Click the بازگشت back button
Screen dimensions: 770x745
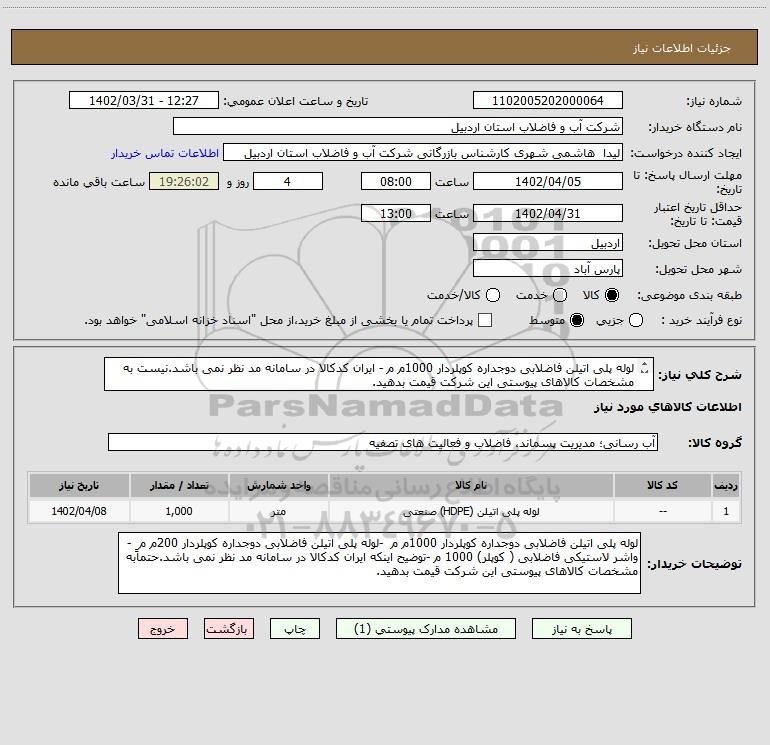pyautogui.click(x=229, y=629)
